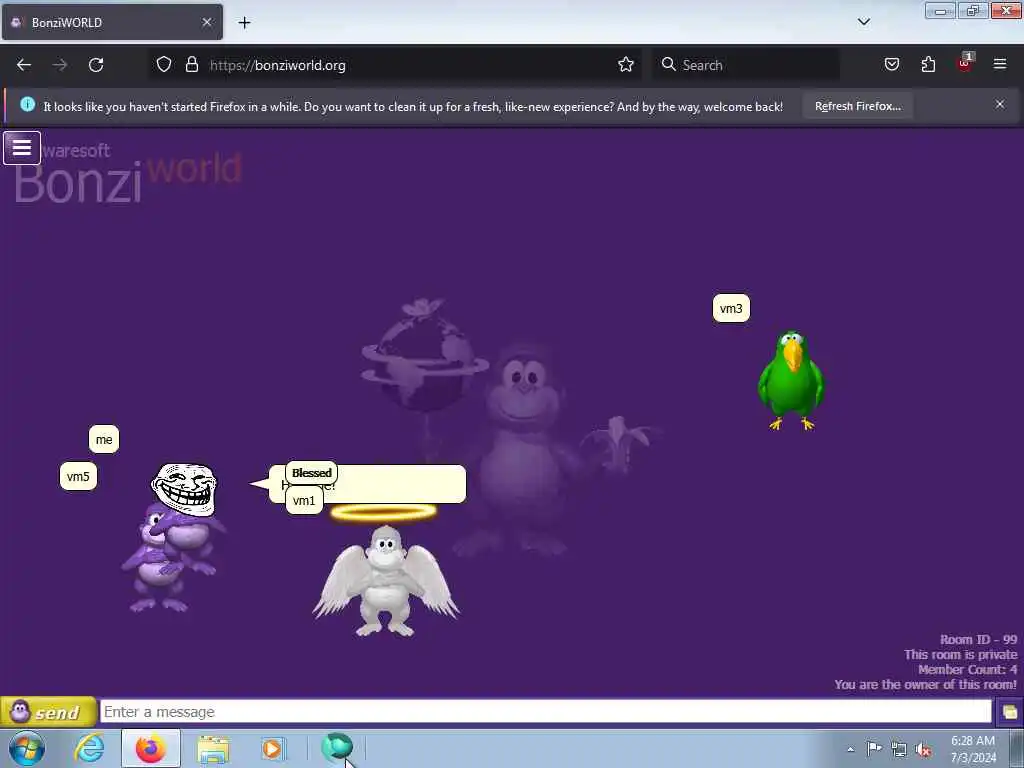This screenshot has width=1024, height=768.
Task: Switch to the BonziWORLD tab
Action: click(112, 22)
